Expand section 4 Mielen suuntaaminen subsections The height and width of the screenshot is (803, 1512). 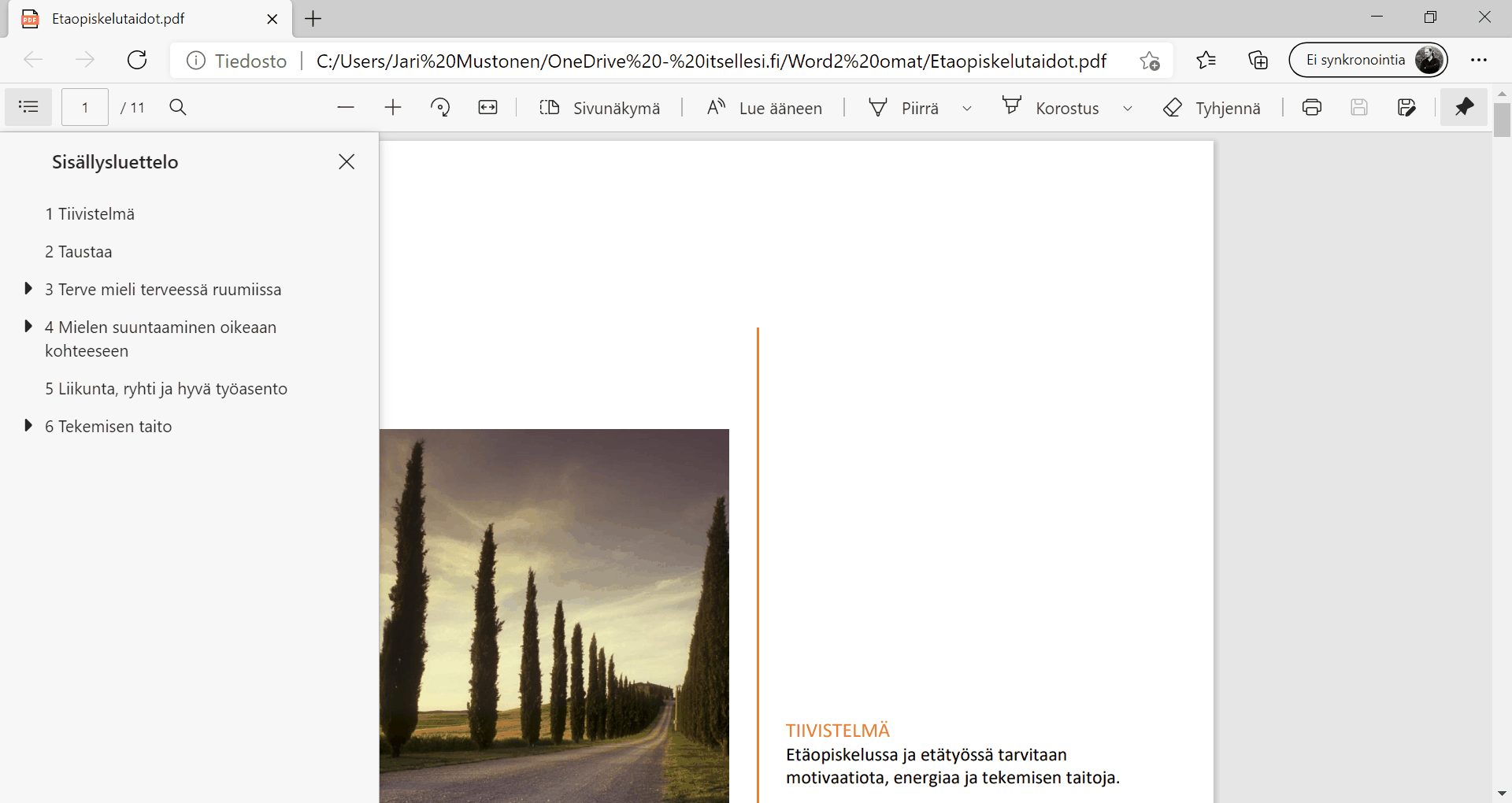pos(28,327)
